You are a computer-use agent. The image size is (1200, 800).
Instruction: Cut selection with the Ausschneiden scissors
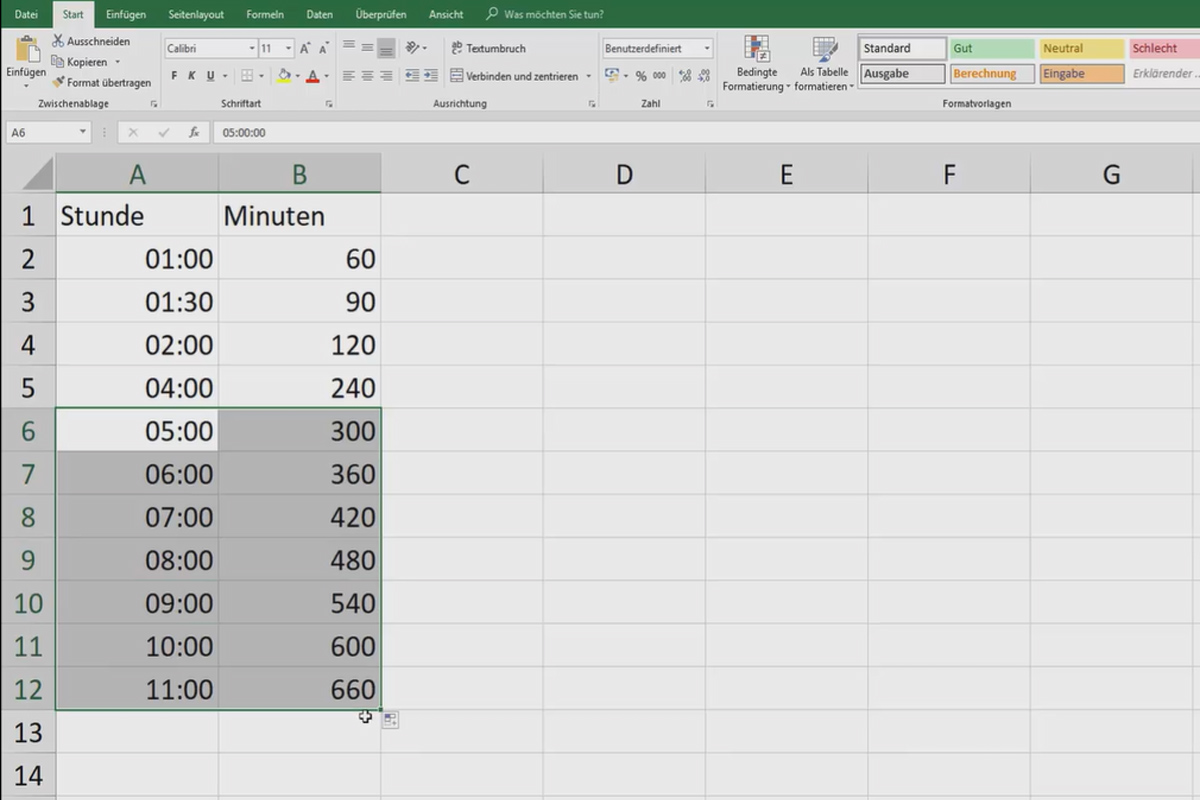click(x=59, y=41)
